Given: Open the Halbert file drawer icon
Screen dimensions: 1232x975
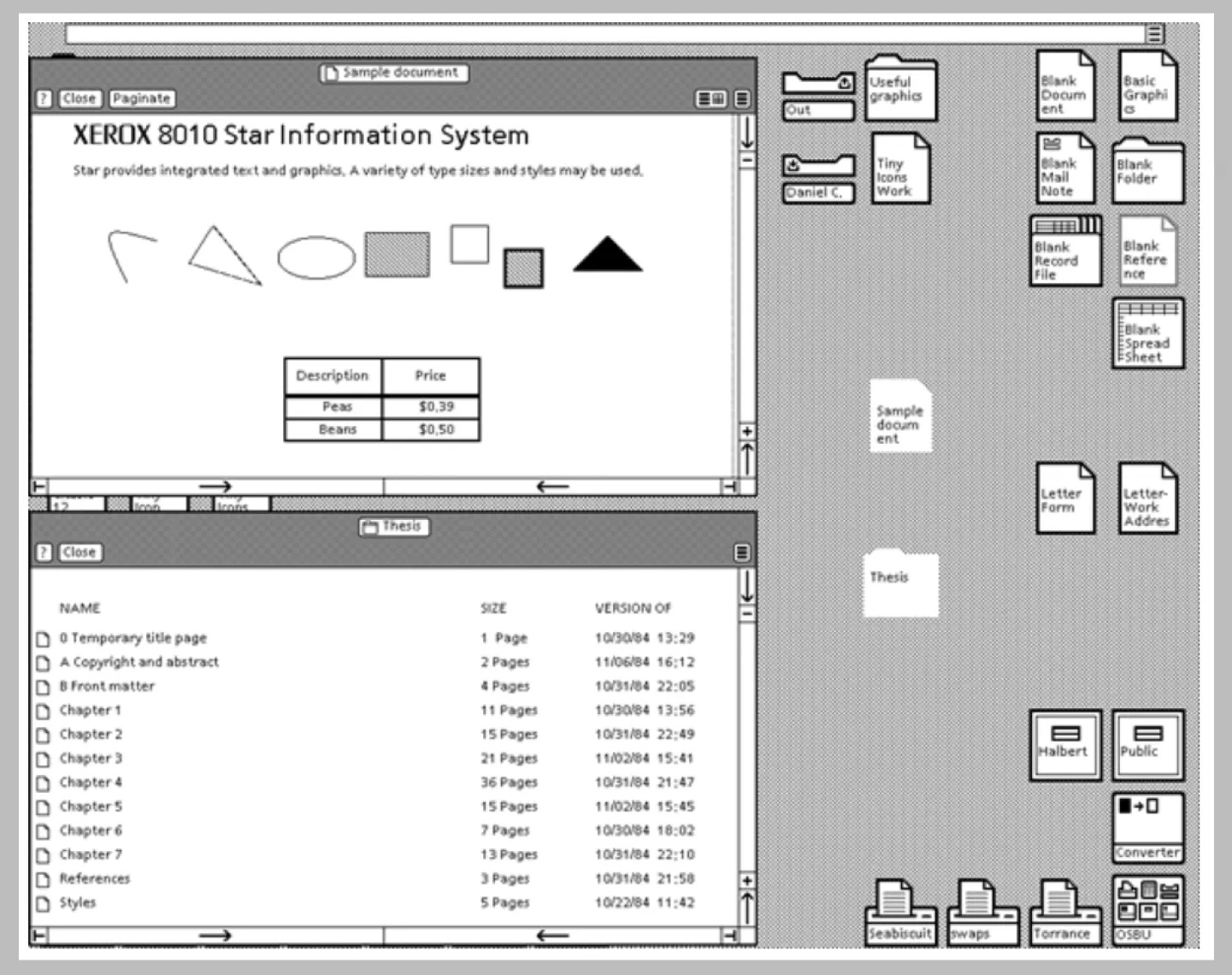Looking at the screenshot, I should pos(1065,745).
